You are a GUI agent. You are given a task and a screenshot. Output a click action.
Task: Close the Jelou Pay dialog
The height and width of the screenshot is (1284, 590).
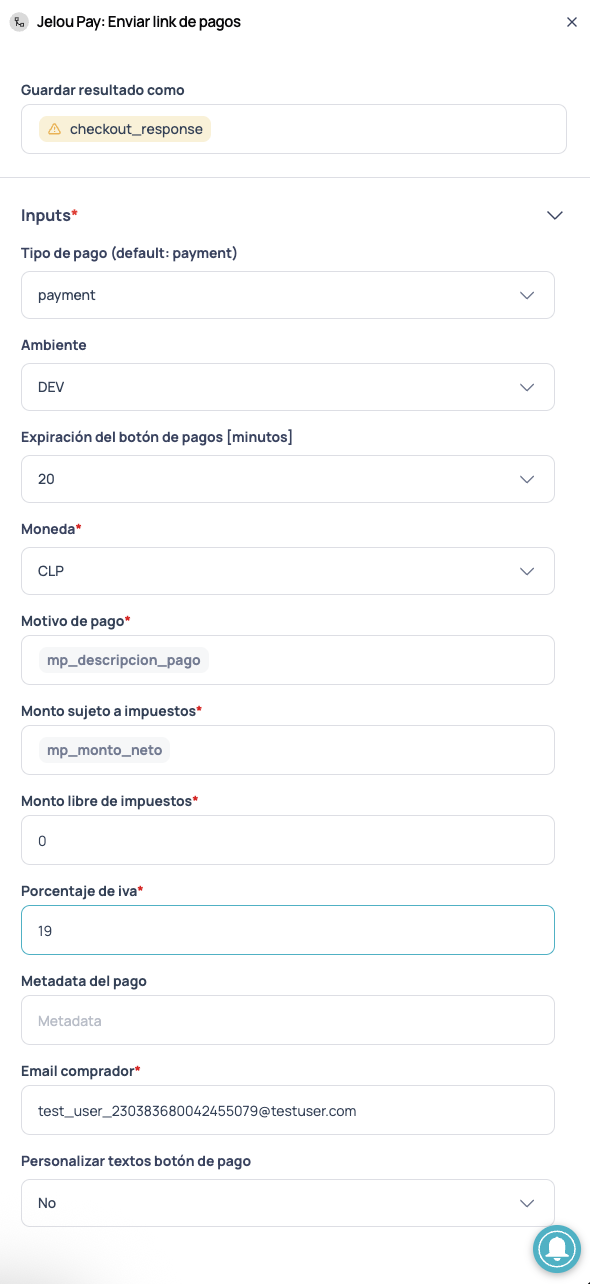pos(572,21)
